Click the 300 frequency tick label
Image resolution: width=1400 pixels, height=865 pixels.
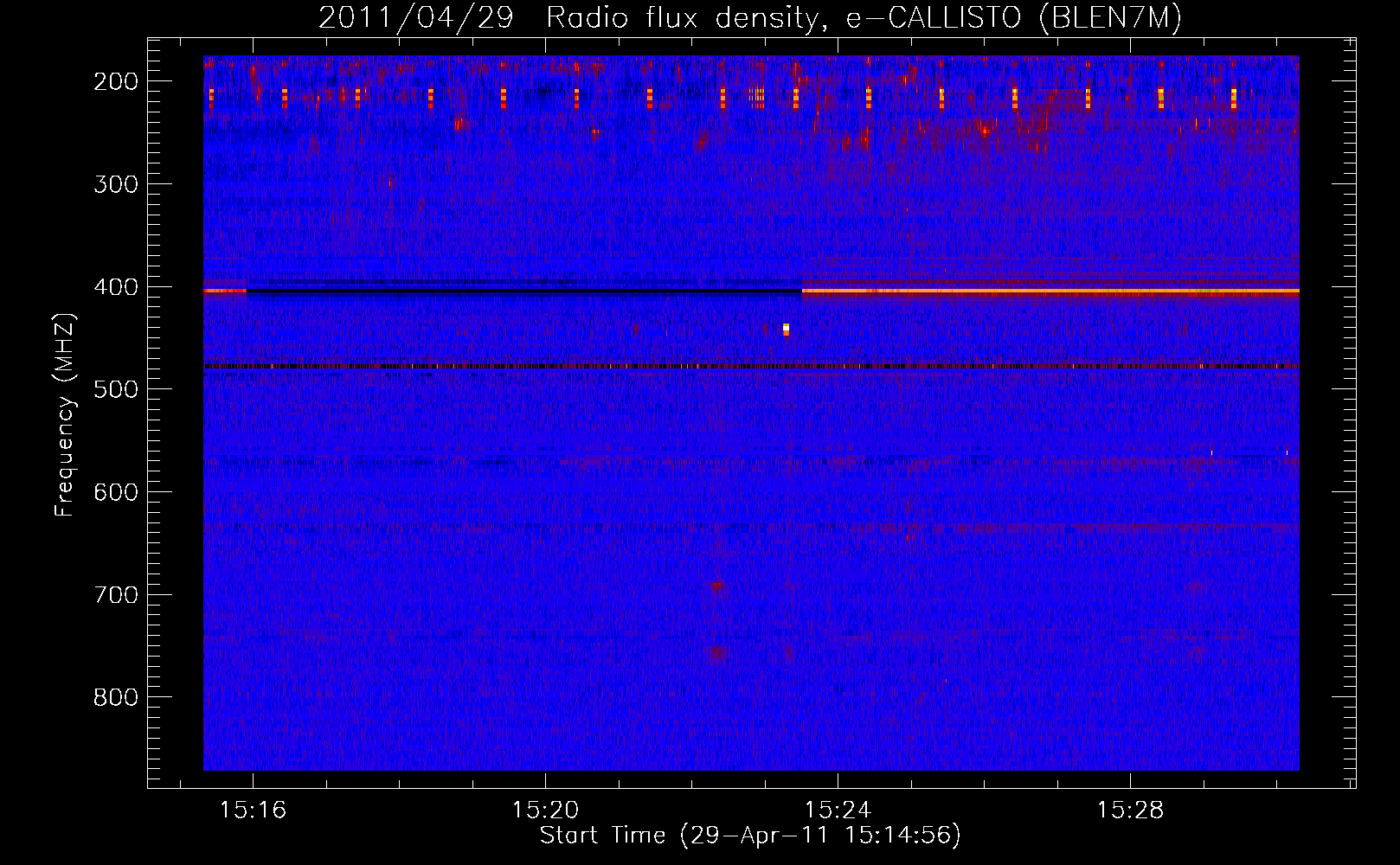[x=116, y=184]
